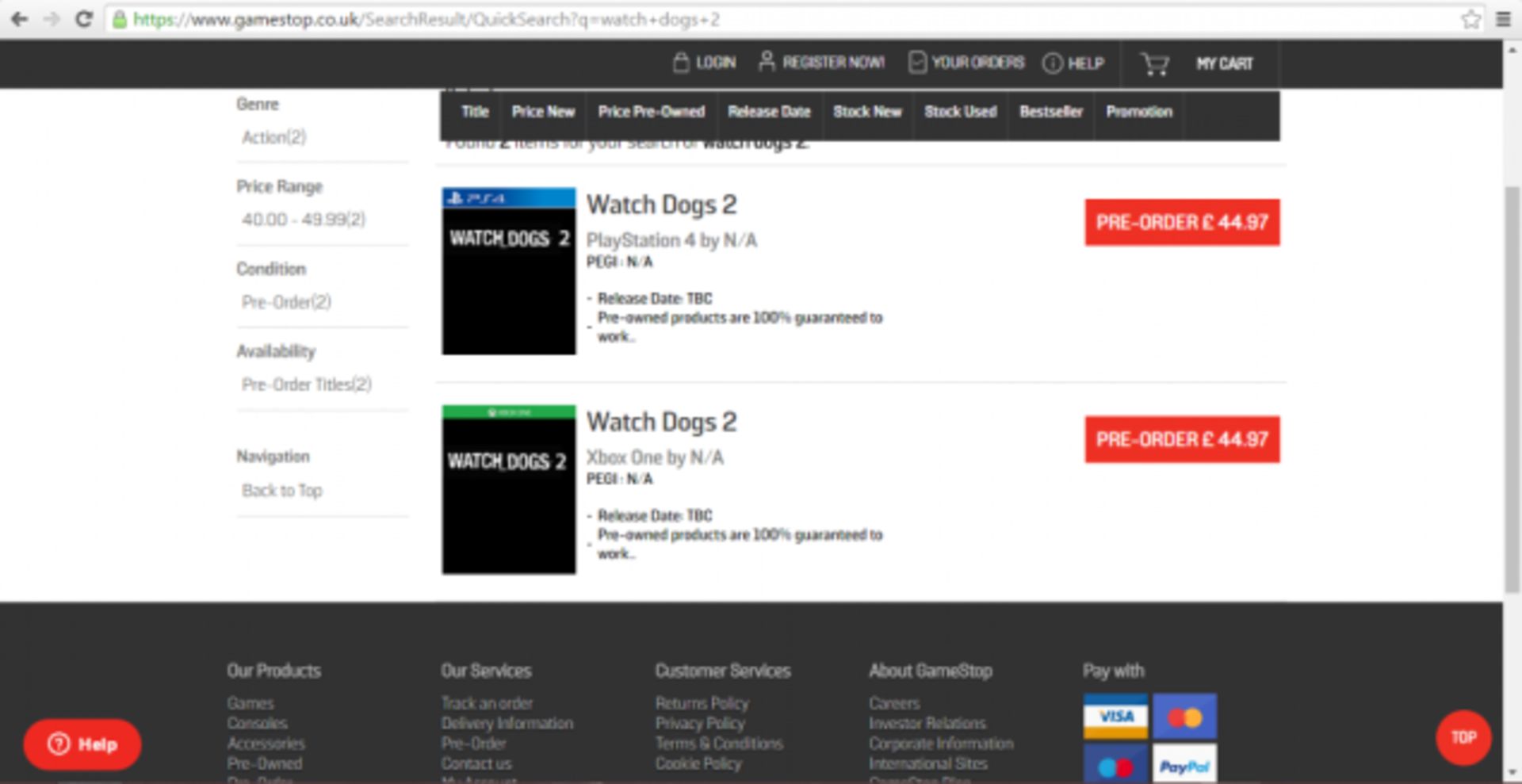Click the shopping cart icon
Screen dimensions: 1522x784
coord(1154,63)
